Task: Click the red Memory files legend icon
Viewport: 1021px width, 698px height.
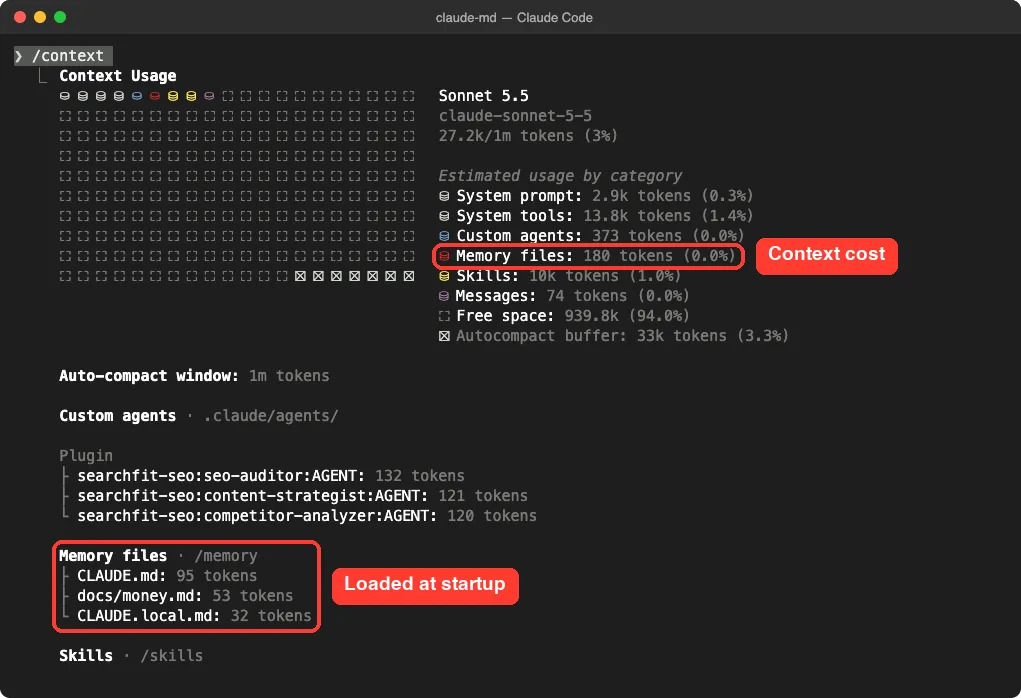Action: click(x=444, y=257)
